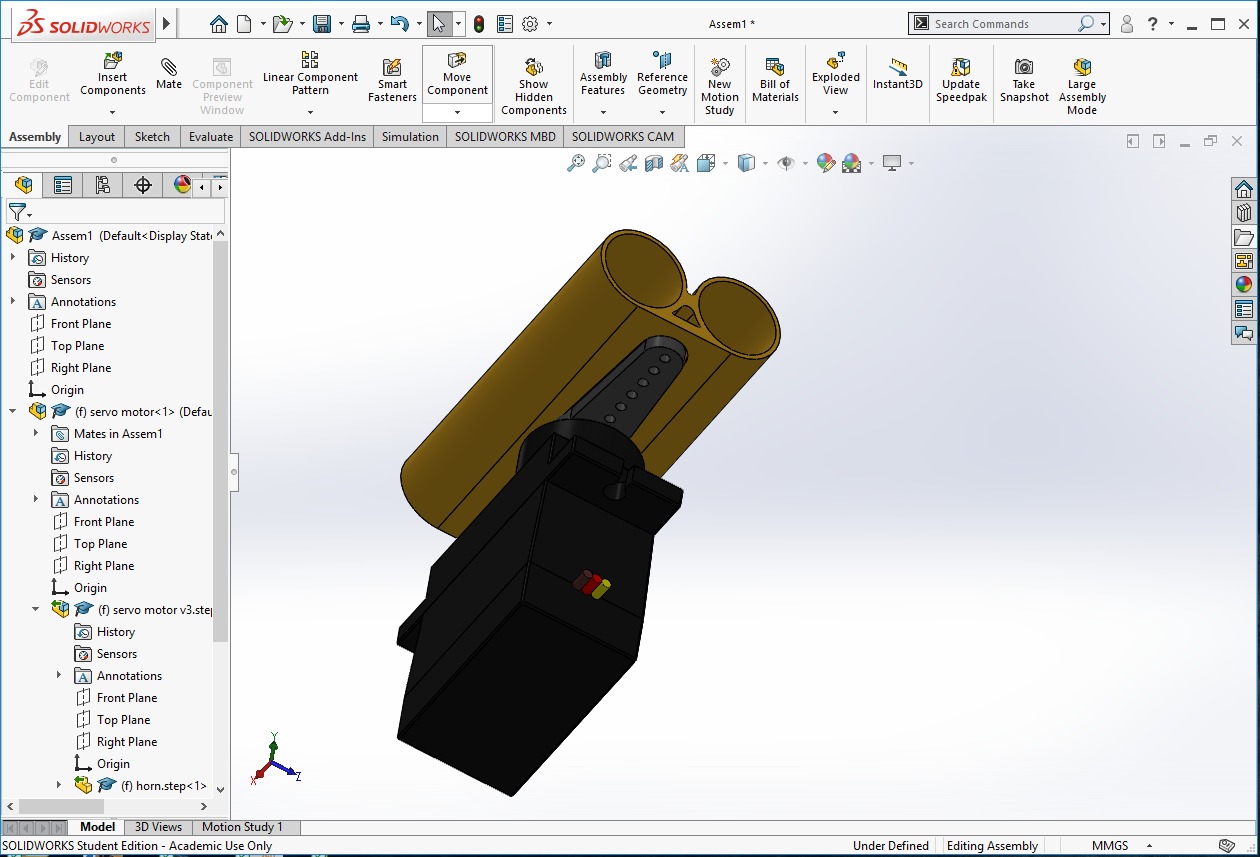Open Options gear icon
Viewport: 1260px width, 857px height.
pyautogui.click(x=531, y=24)
